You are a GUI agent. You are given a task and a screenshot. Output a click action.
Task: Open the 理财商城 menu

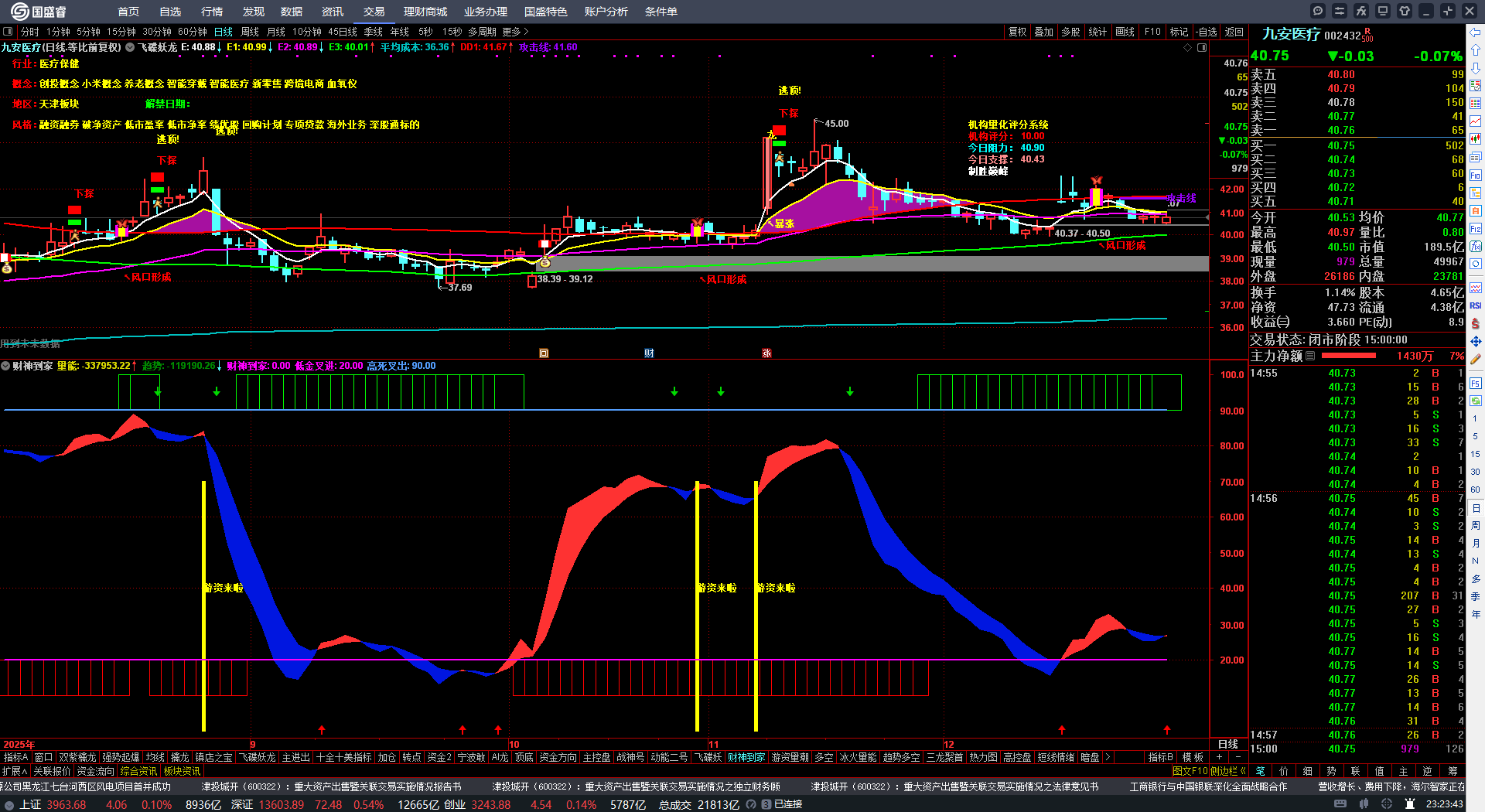coord(425,12)
